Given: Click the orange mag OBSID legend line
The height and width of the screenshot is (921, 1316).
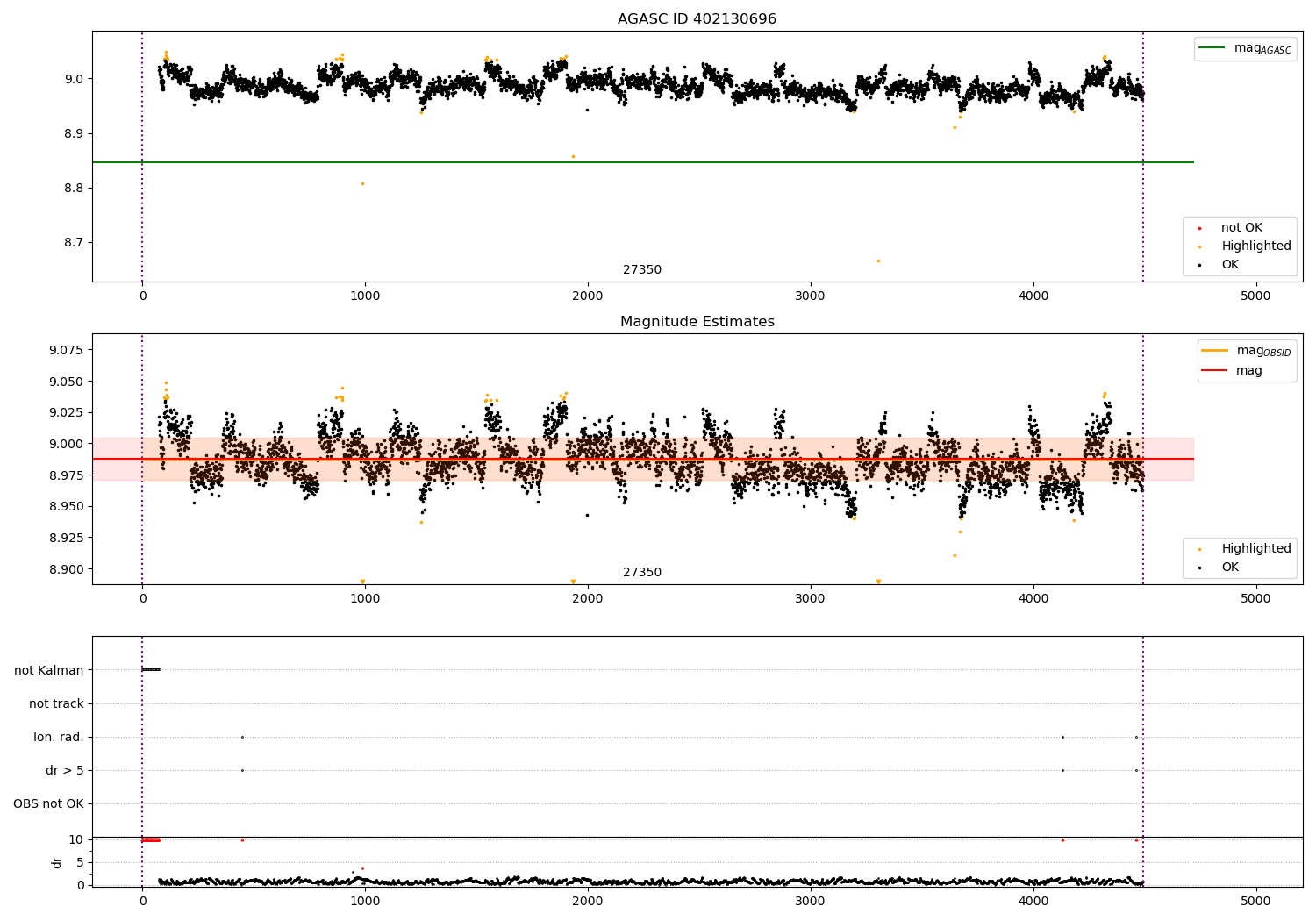Looking at the screenshot, I should click(1215, 350).
